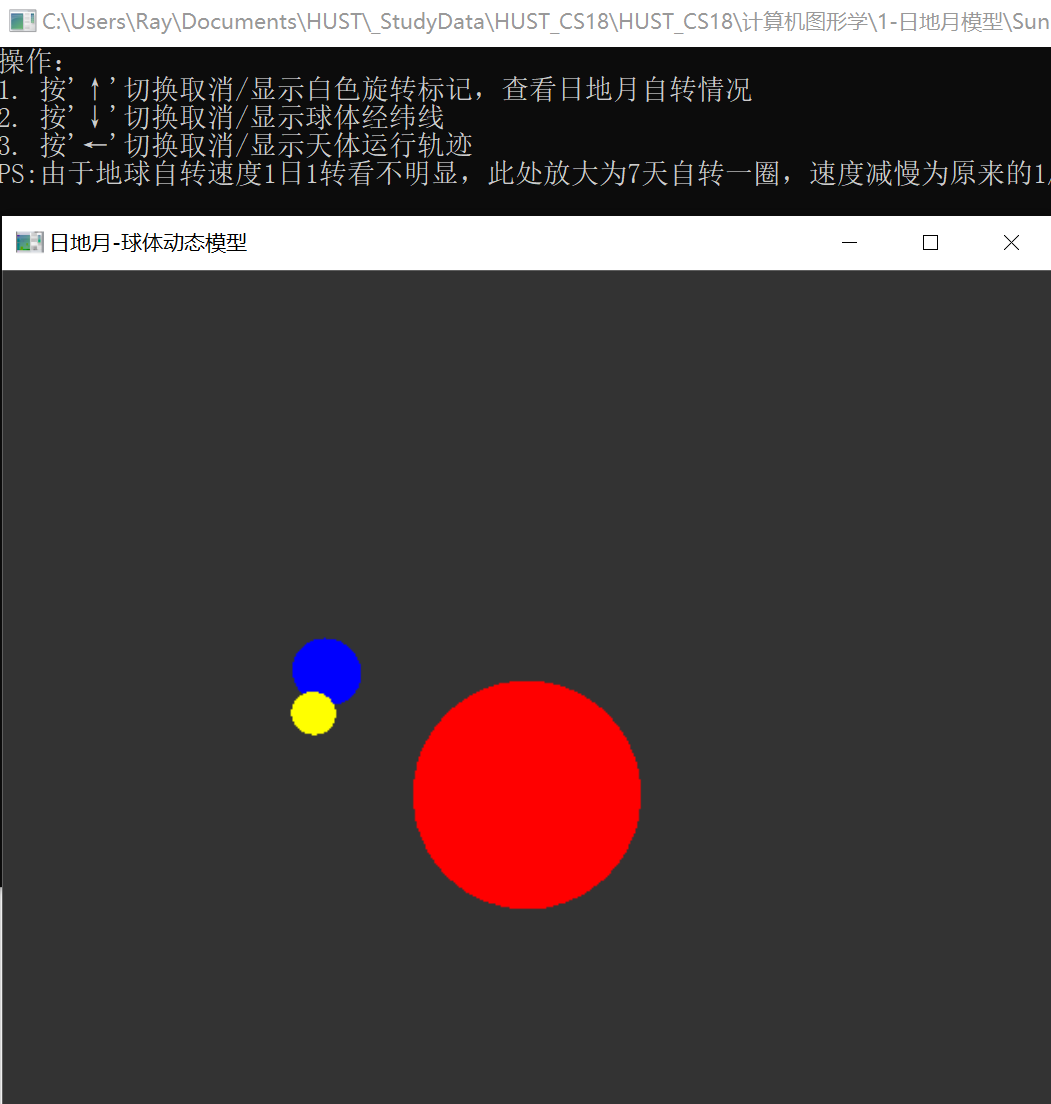1051x1104 pixels.
Task: Maximize the 日地月-球体动态模型 window
Action: point(930,243)
